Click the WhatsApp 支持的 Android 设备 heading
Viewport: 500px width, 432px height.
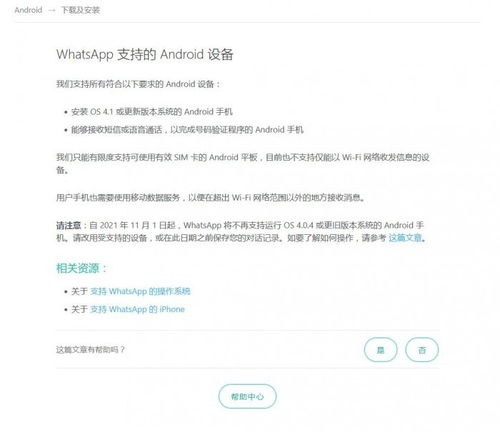pos(145,54)
